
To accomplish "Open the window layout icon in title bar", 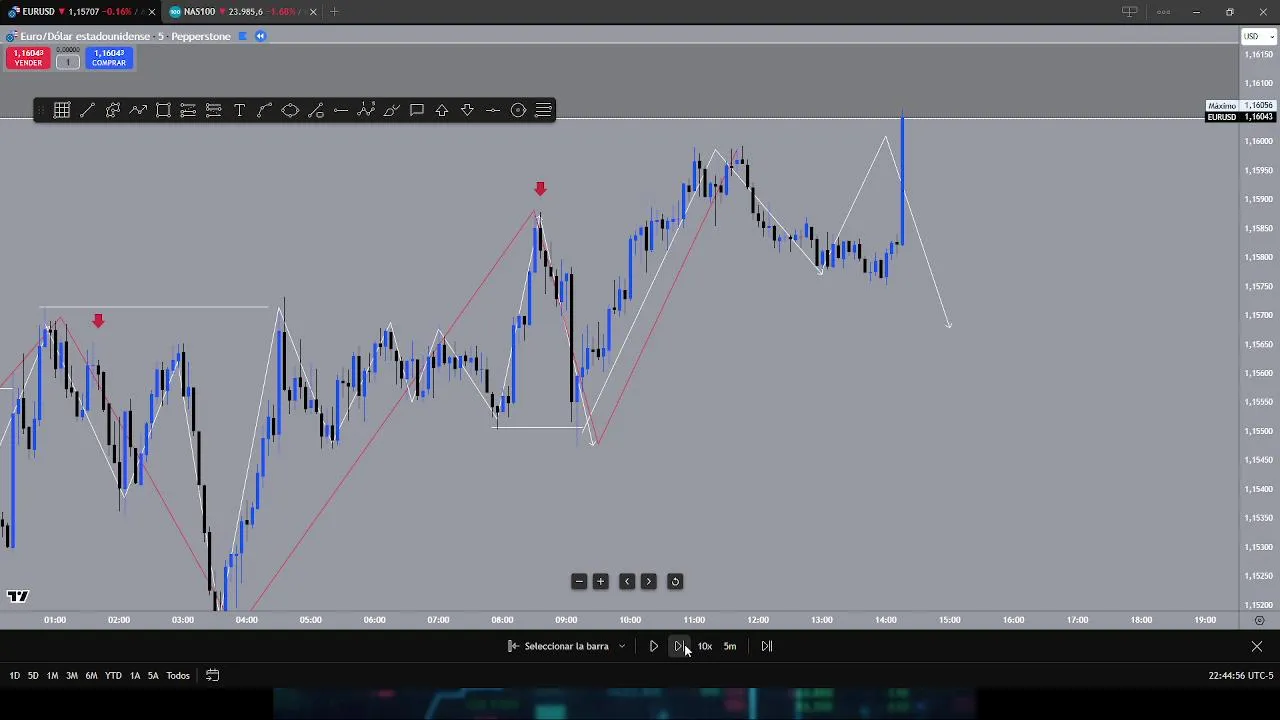I will pyautogui.click(x=1129, y=12).
